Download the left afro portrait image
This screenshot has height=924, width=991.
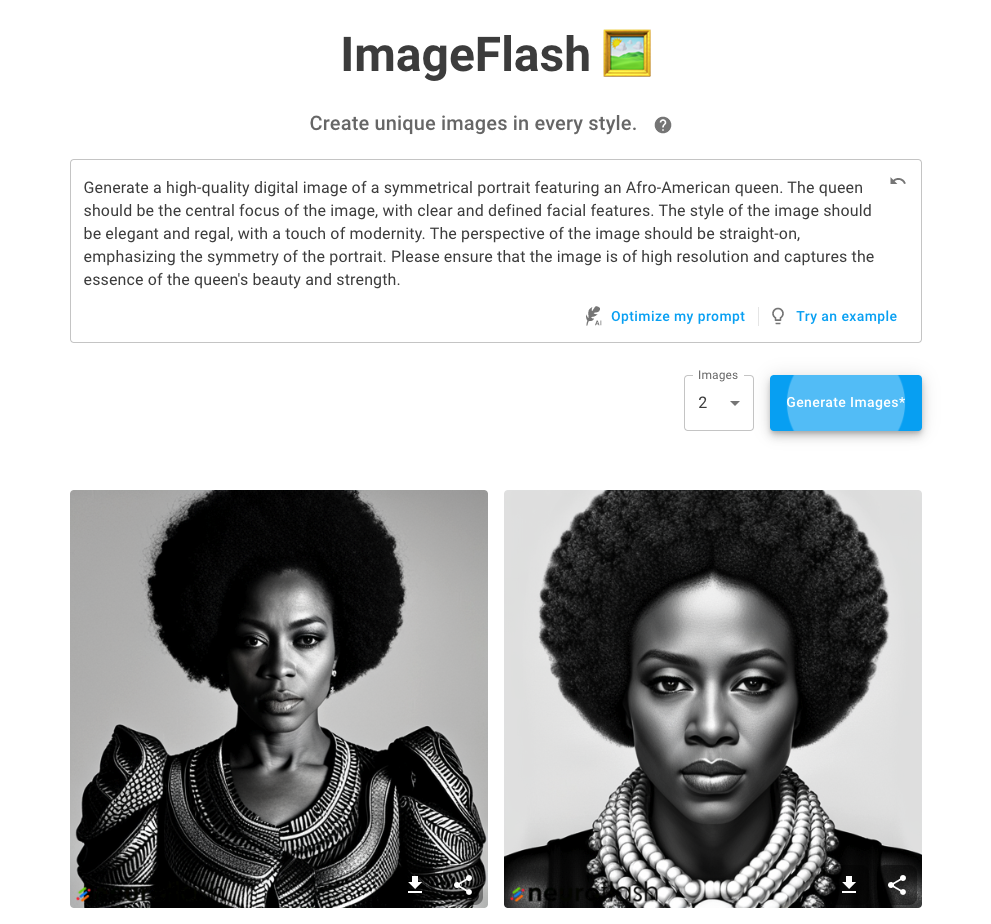[415, 884]
